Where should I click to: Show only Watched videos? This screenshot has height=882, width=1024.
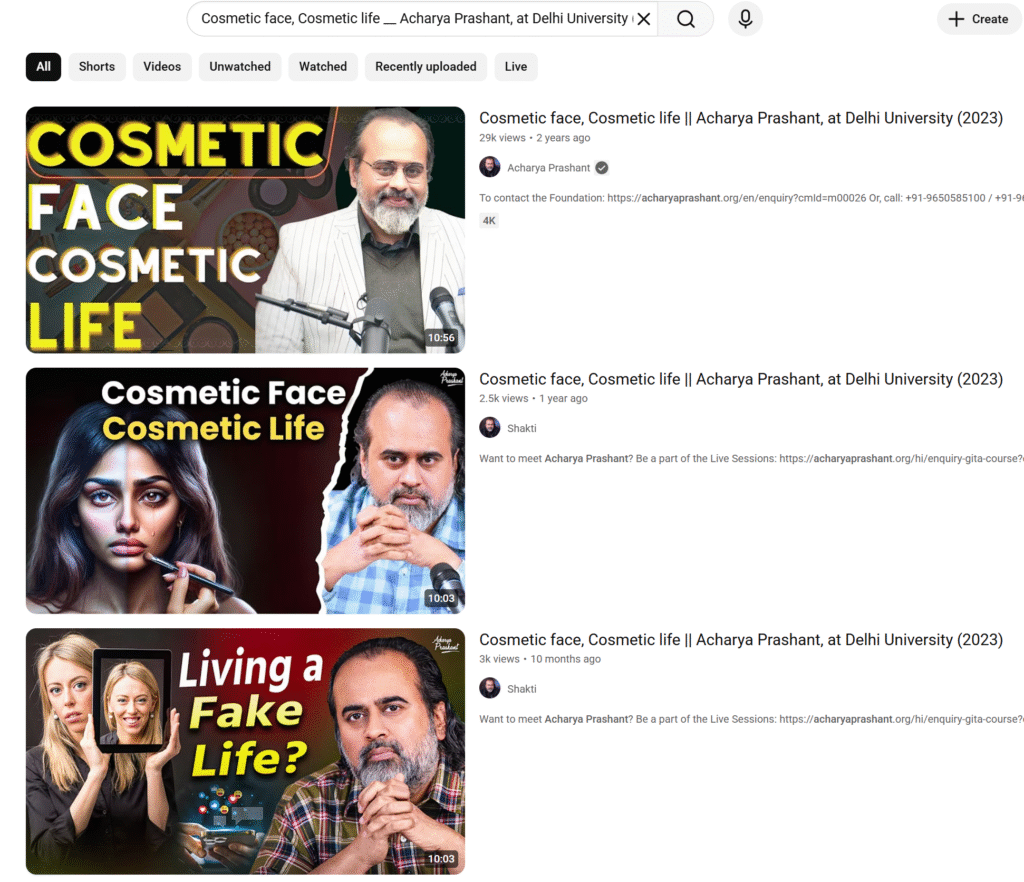point(323,67)
